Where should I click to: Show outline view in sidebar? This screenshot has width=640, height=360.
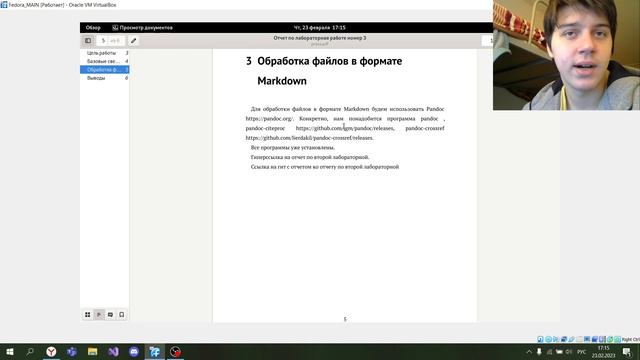tap(99, 315)
